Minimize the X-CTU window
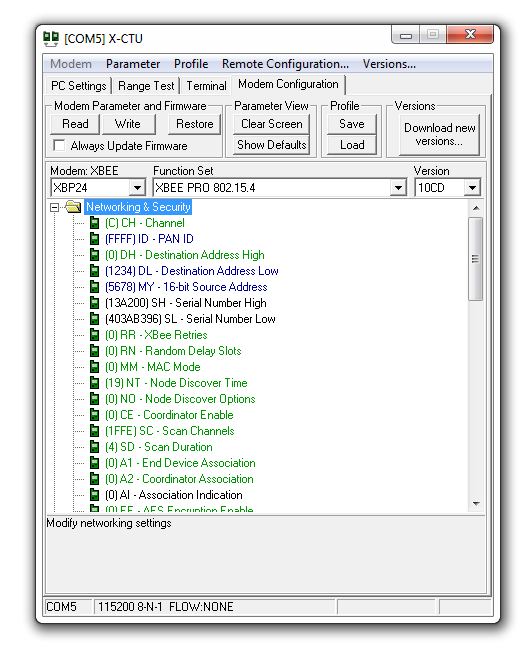 tap(406, 35)
